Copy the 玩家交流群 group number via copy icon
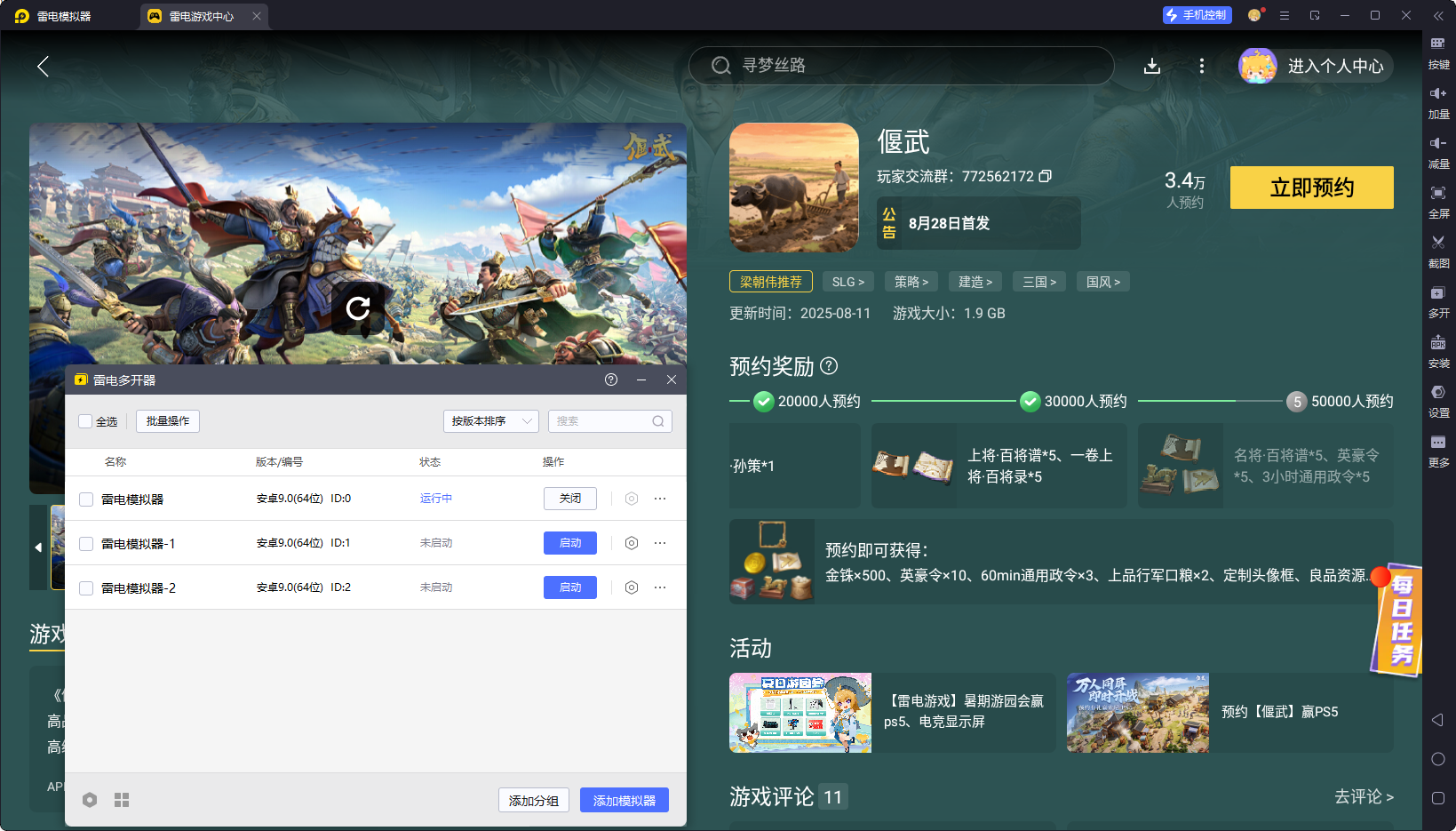The width and height of the screenshot is (1456, 831). tap(1046, 176)
